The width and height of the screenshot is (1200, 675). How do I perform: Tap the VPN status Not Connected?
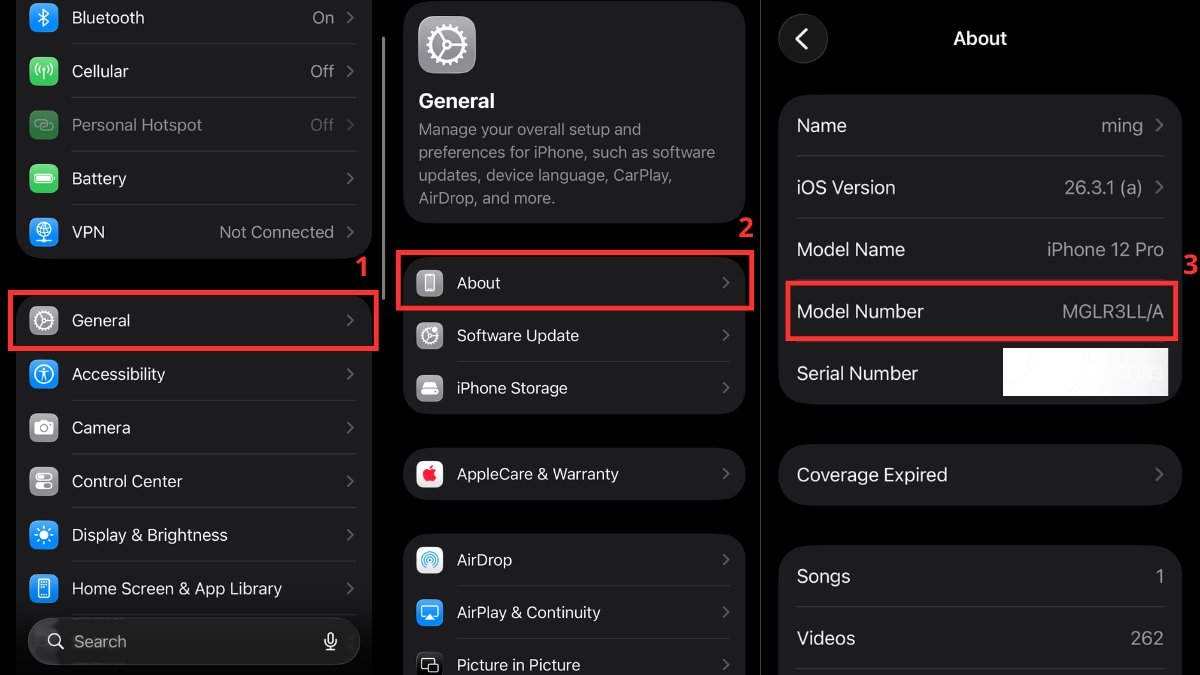(277, 232)
